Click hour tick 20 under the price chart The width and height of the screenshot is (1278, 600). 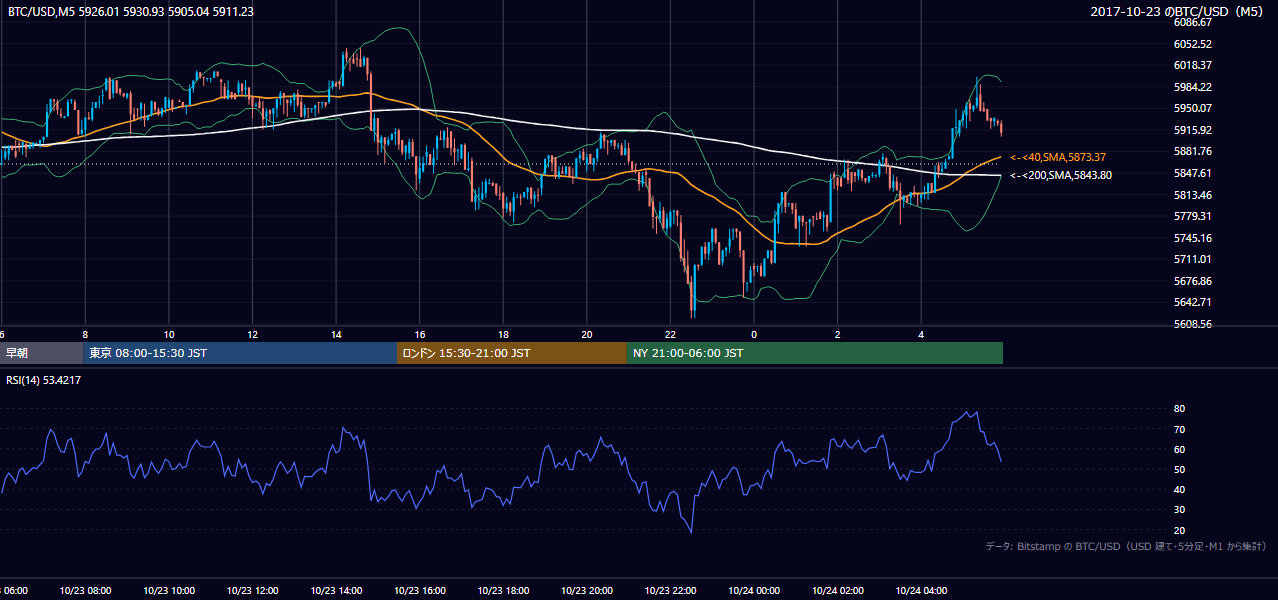pyautogui.click(x=587, y=334)
